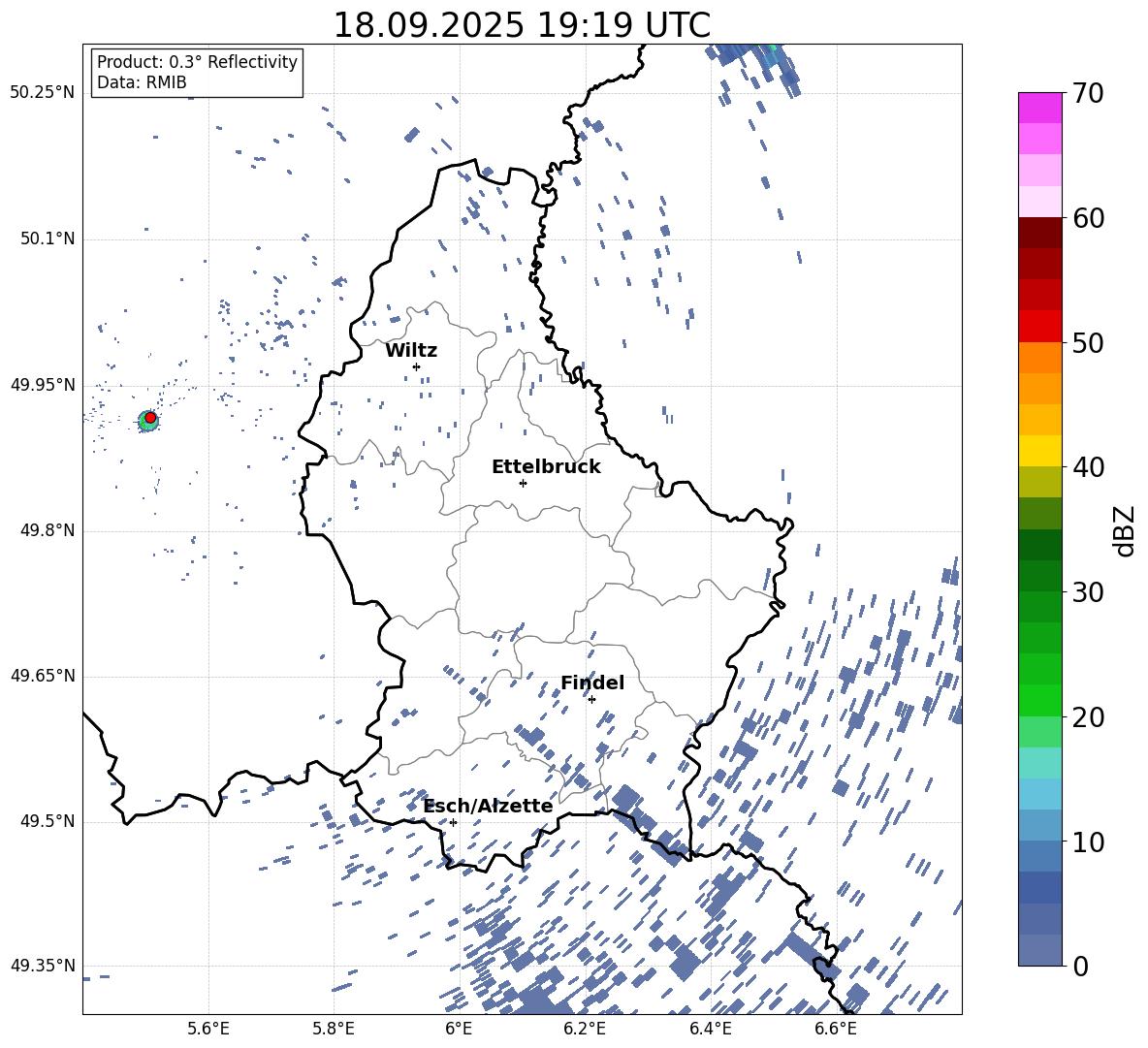The width and height of the screenshot is (1148, 1048).
Task: Pick the bright red swatch just above 50 dBZ
Action: coord(1039,327)
